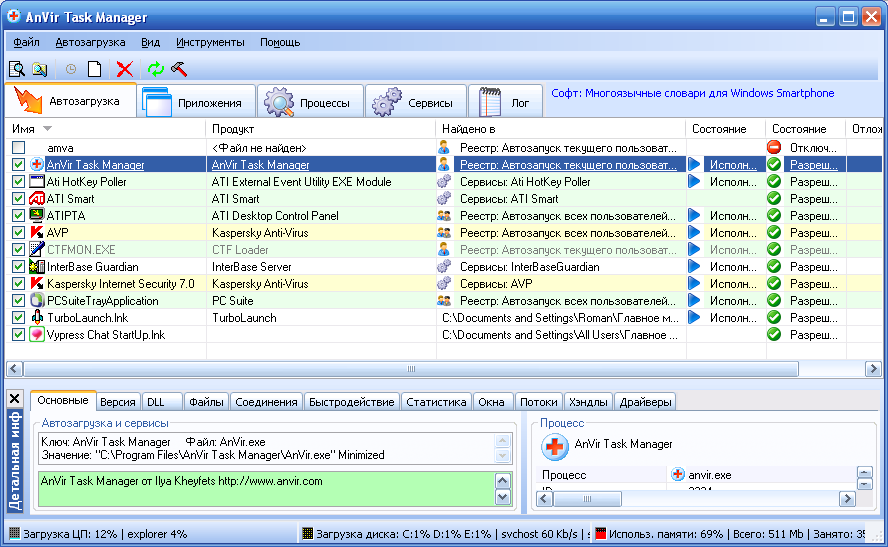Open the Соединения detail tab
Viewport: 888px width, 547px height.
point(266,402)
